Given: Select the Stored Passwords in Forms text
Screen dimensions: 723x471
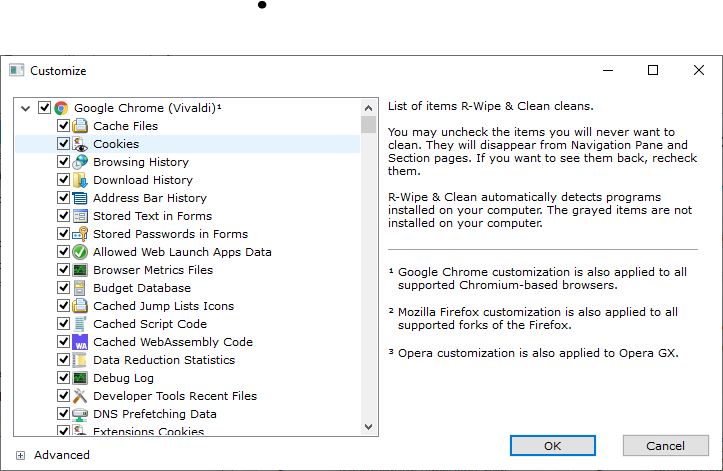Looking at the screenshot, I should (170, 234).
